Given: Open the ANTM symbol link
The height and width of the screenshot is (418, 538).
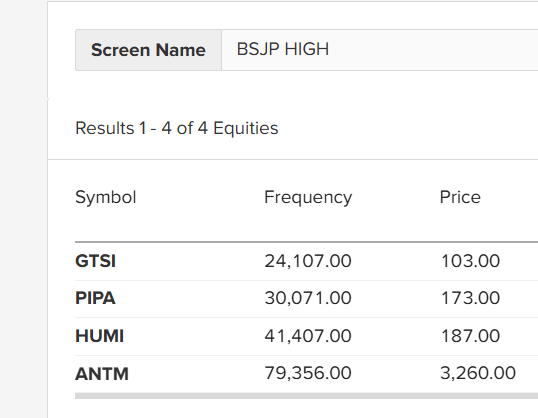Looking at the screenshot, I should click(102, 374).
